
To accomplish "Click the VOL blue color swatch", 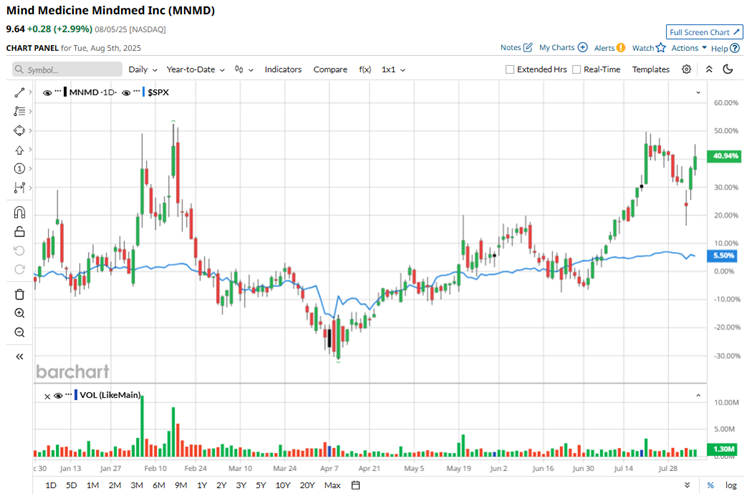I will click(75, 395).
